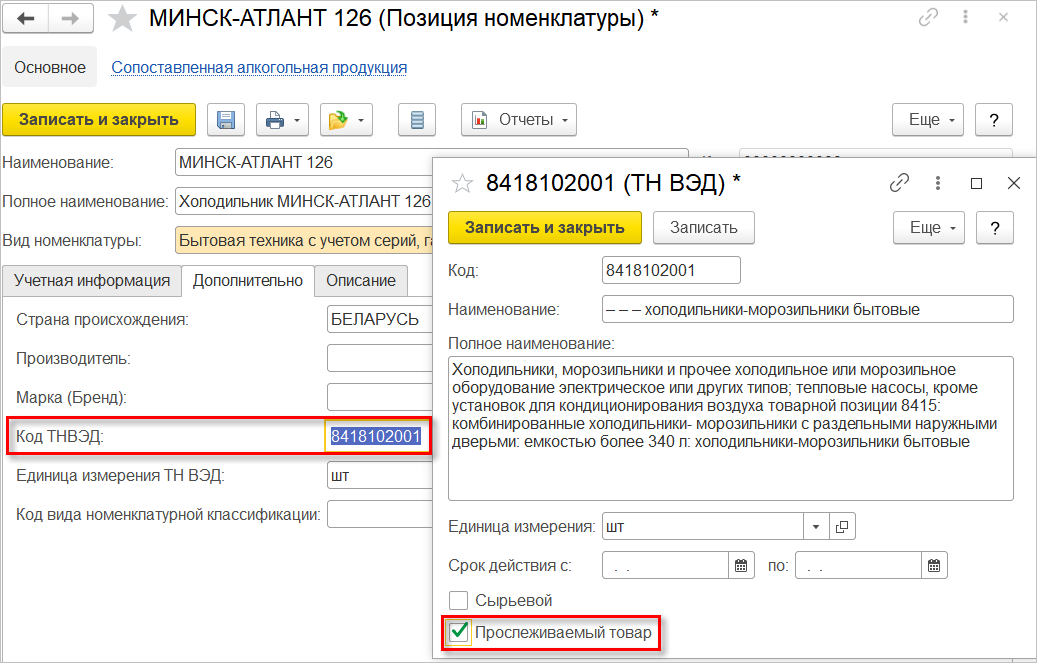Copy link icon in main window header

(928, 18)
